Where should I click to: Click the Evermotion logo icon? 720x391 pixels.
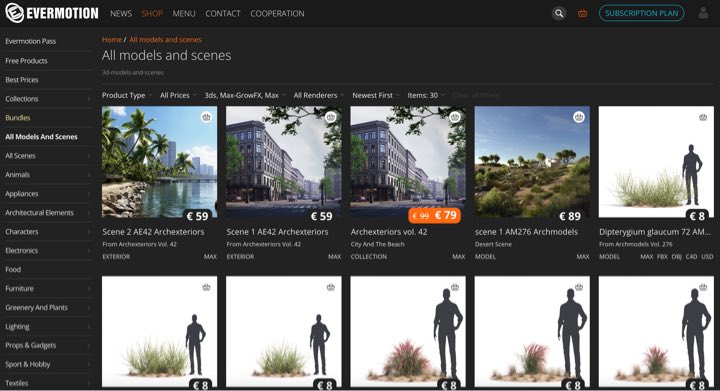[14, 13]
